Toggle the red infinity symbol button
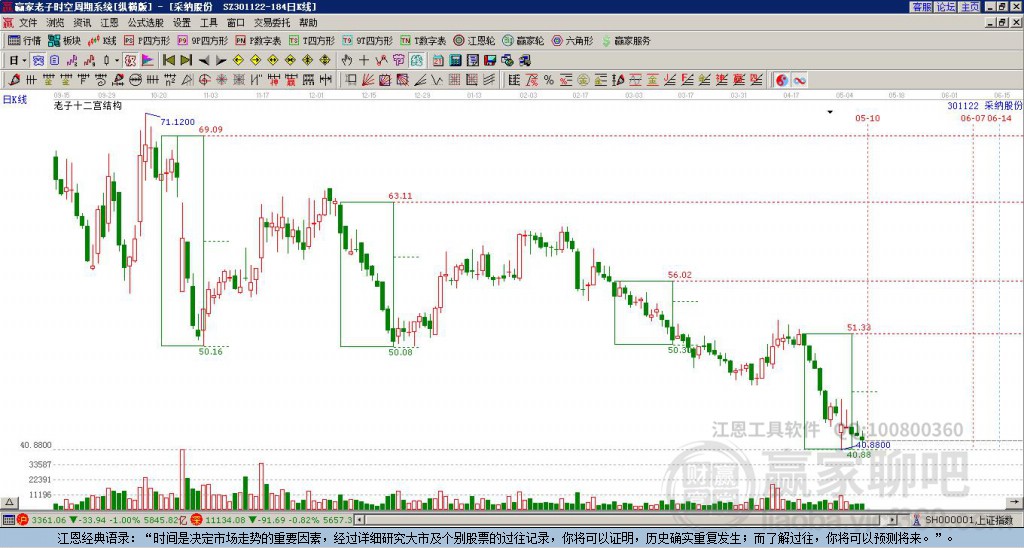The image size is (1024, 548). click(x=799, y=80)
